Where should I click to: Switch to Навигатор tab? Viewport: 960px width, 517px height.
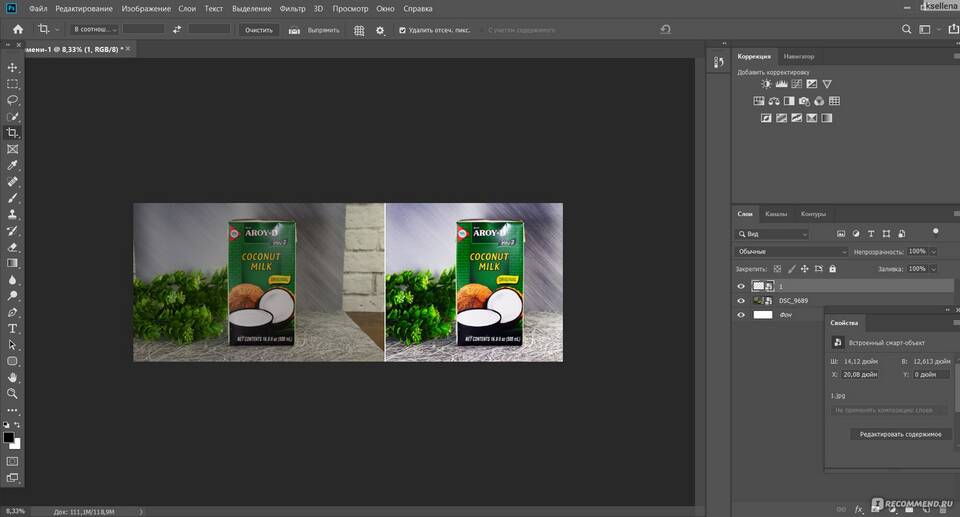click(x=799, y=56)
